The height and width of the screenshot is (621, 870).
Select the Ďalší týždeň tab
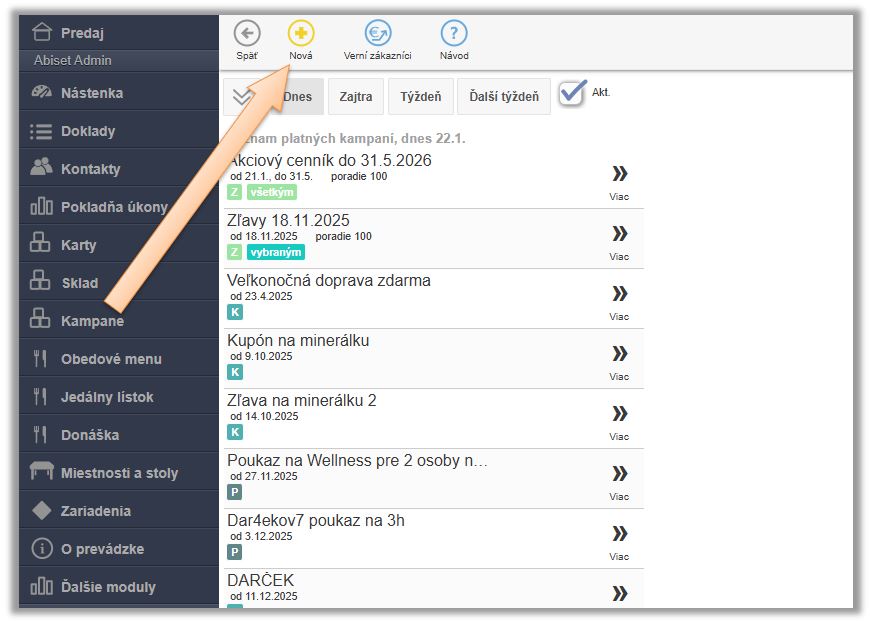[x=504, y=97]
